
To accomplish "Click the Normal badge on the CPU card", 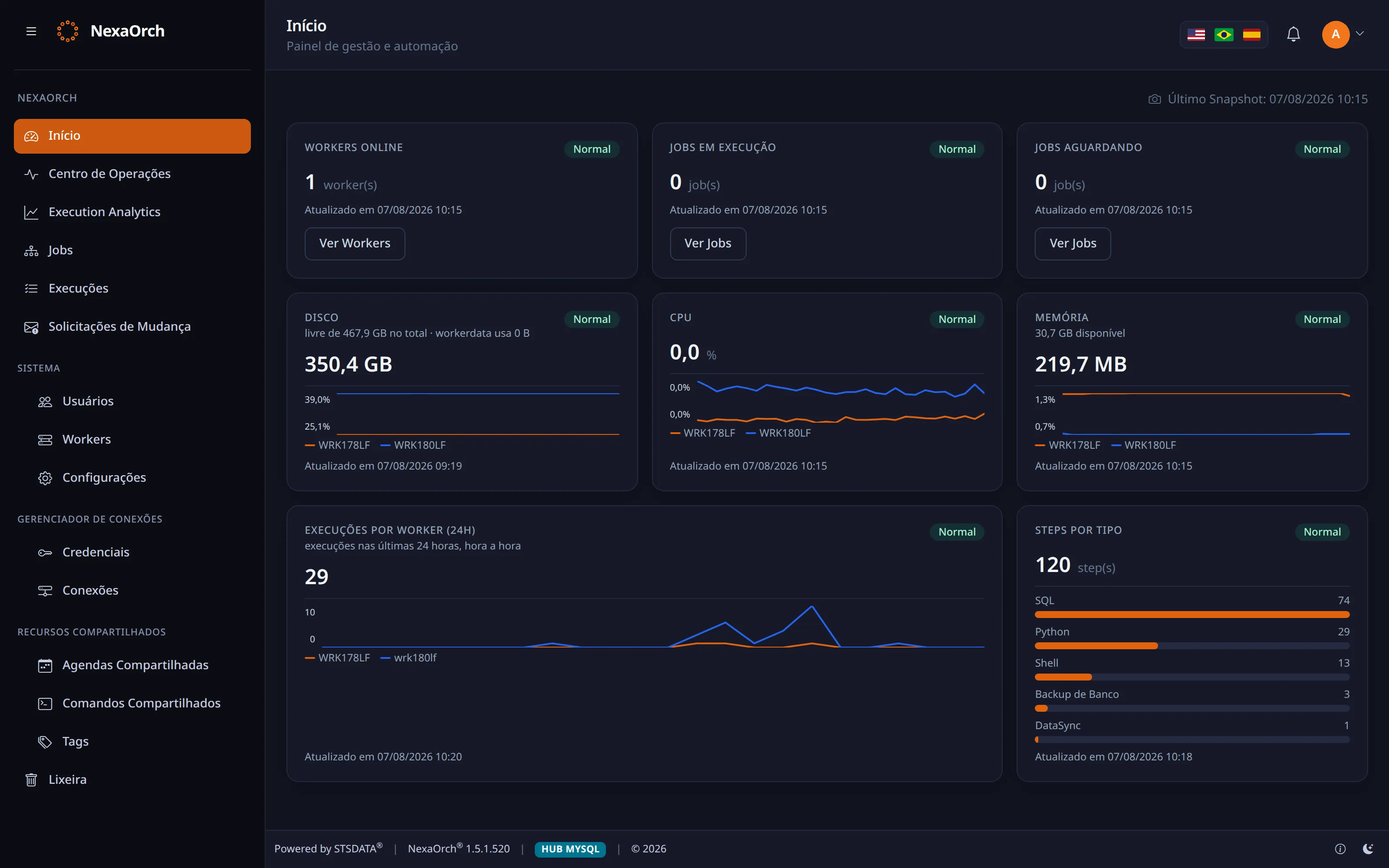I will coord(957,319).
